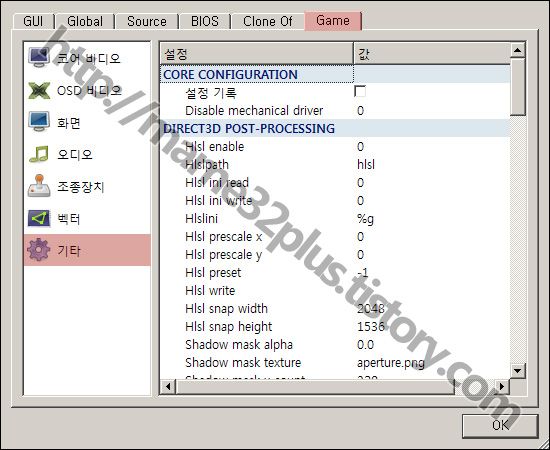Select the DIRECT3D POST-PROCESSING section row
The image size is (550, 450).
tap(335, 128)
